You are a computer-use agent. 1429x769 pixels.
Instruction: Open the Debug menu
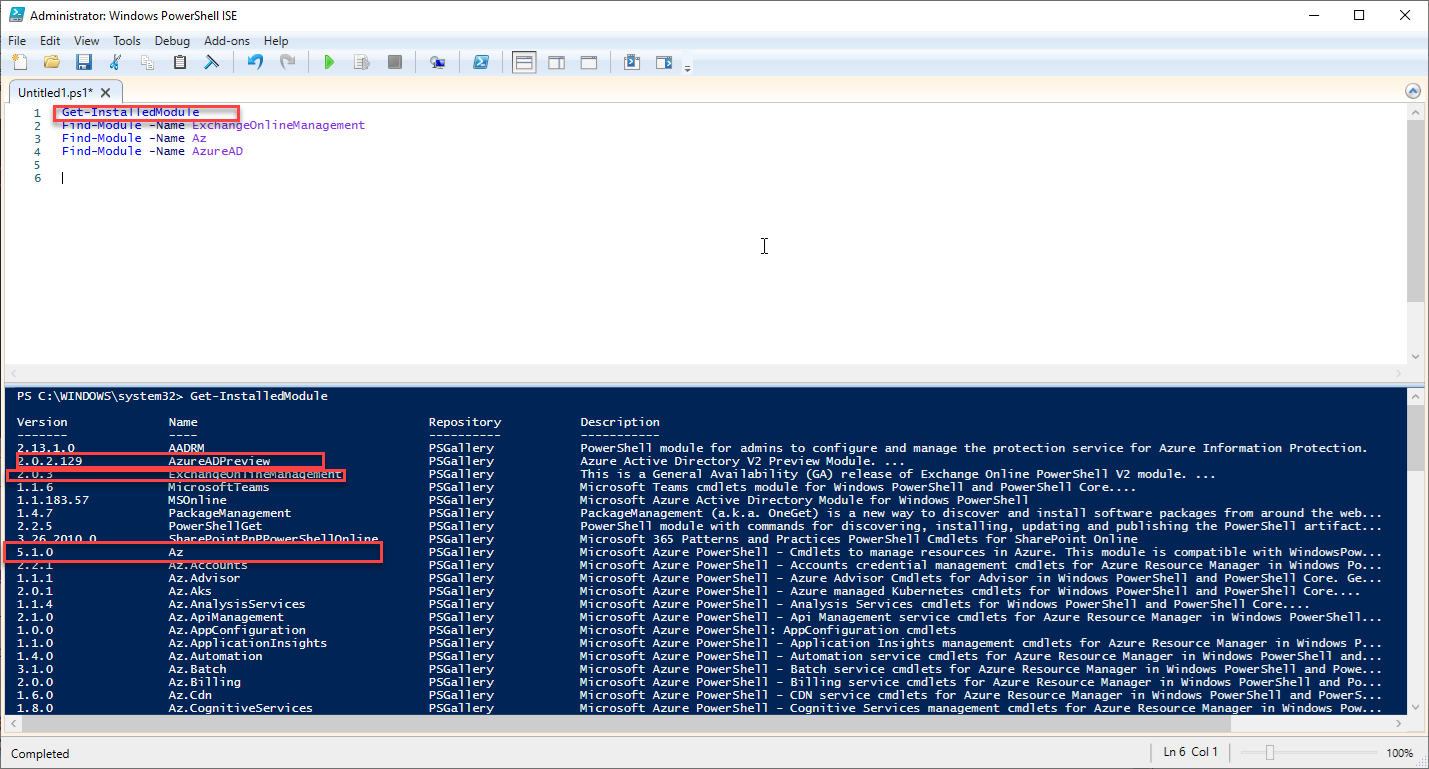pyautogui.click(x=172, y=41)
